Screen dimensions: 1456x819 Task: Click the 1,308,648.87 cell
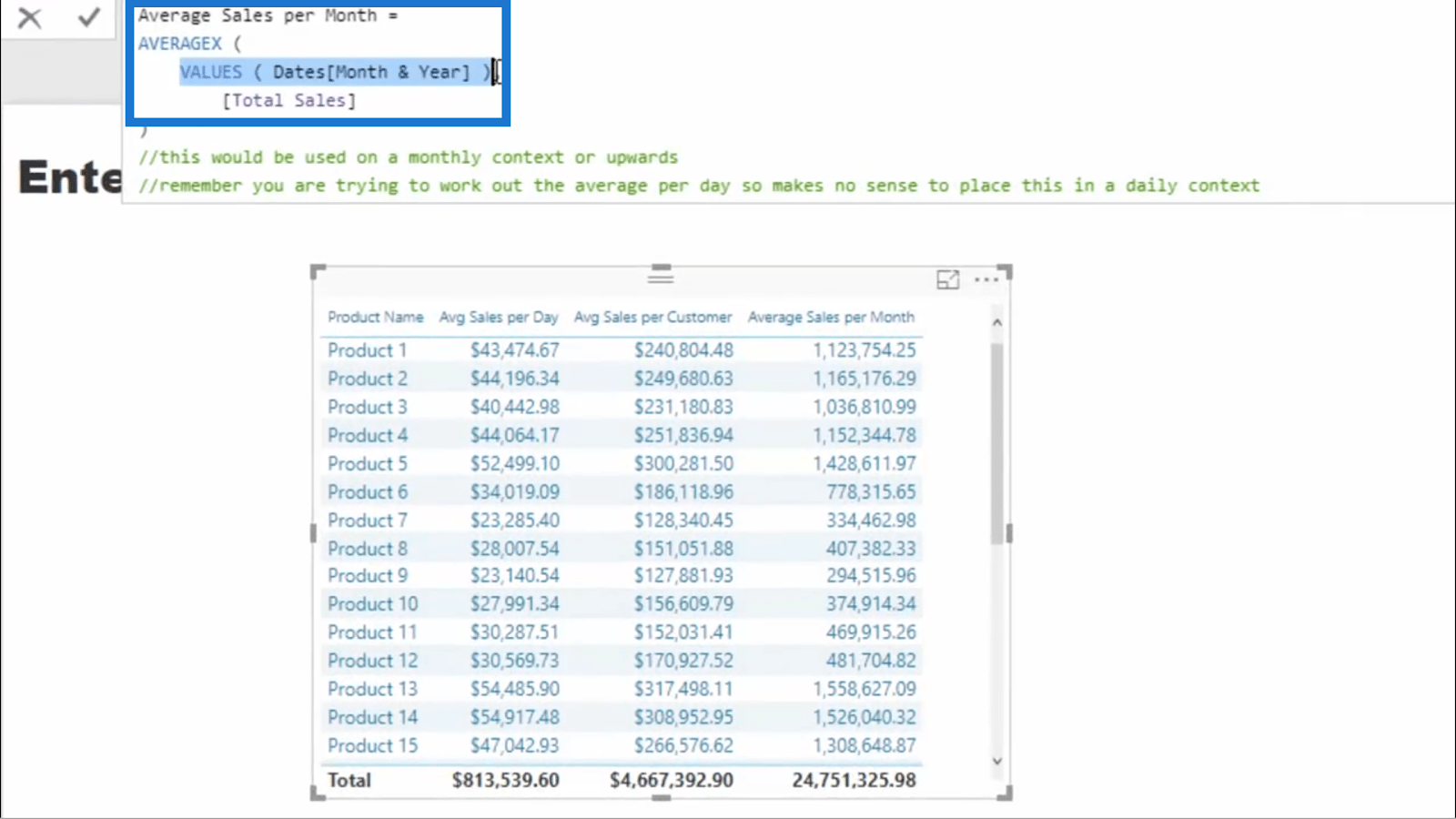click(864, 745)
